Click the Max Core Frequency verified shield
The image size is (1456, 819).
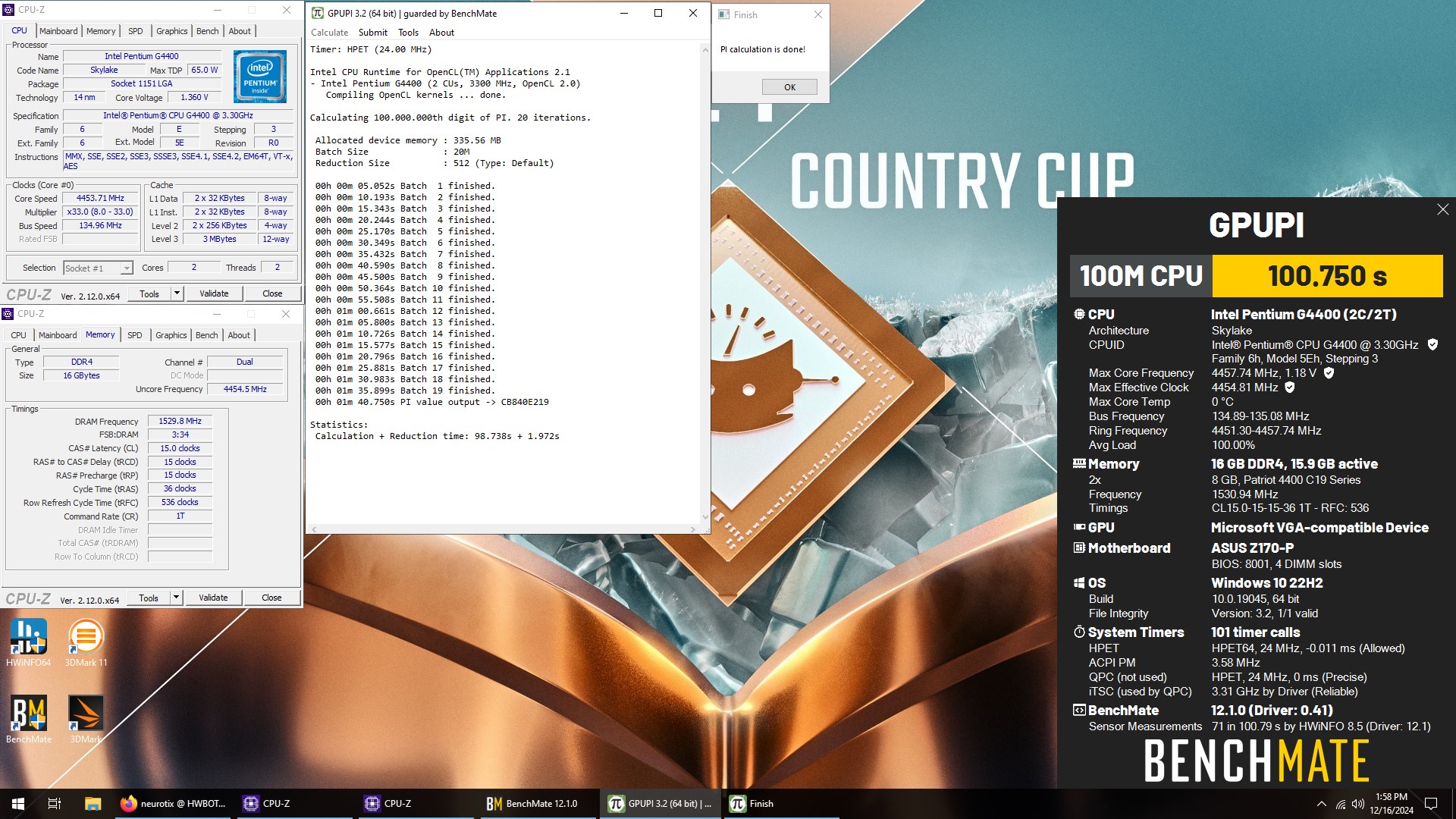[x=1329, y=373]
